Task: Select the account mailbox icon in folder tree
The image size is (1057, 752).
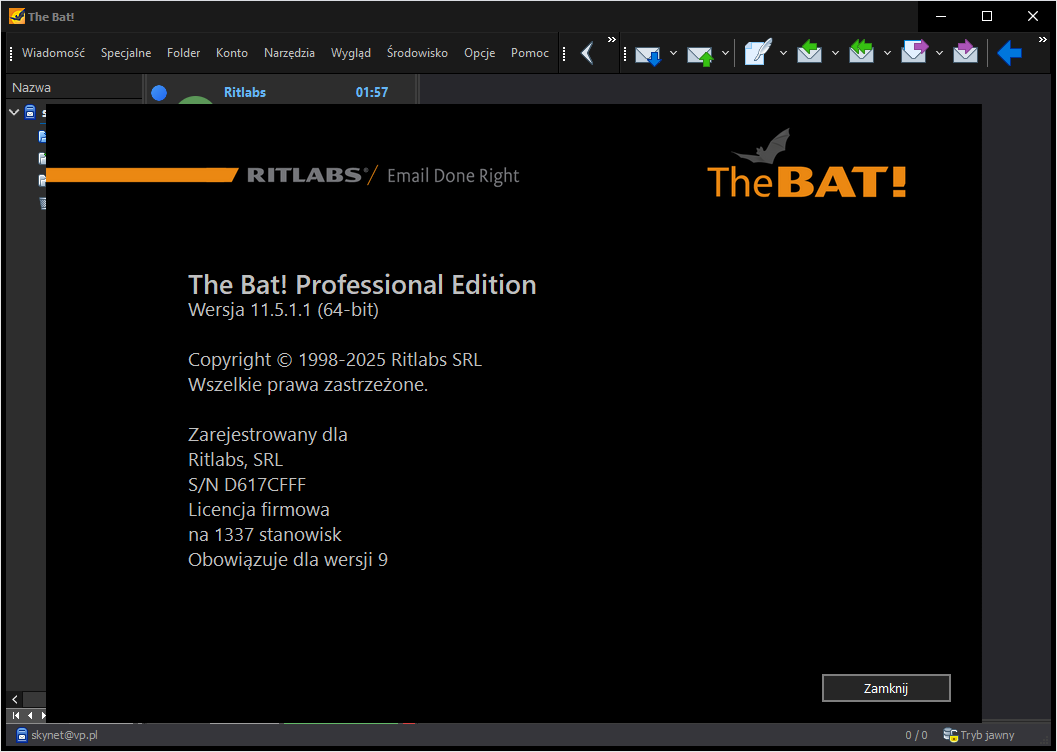Action: (x=30, y=112)
